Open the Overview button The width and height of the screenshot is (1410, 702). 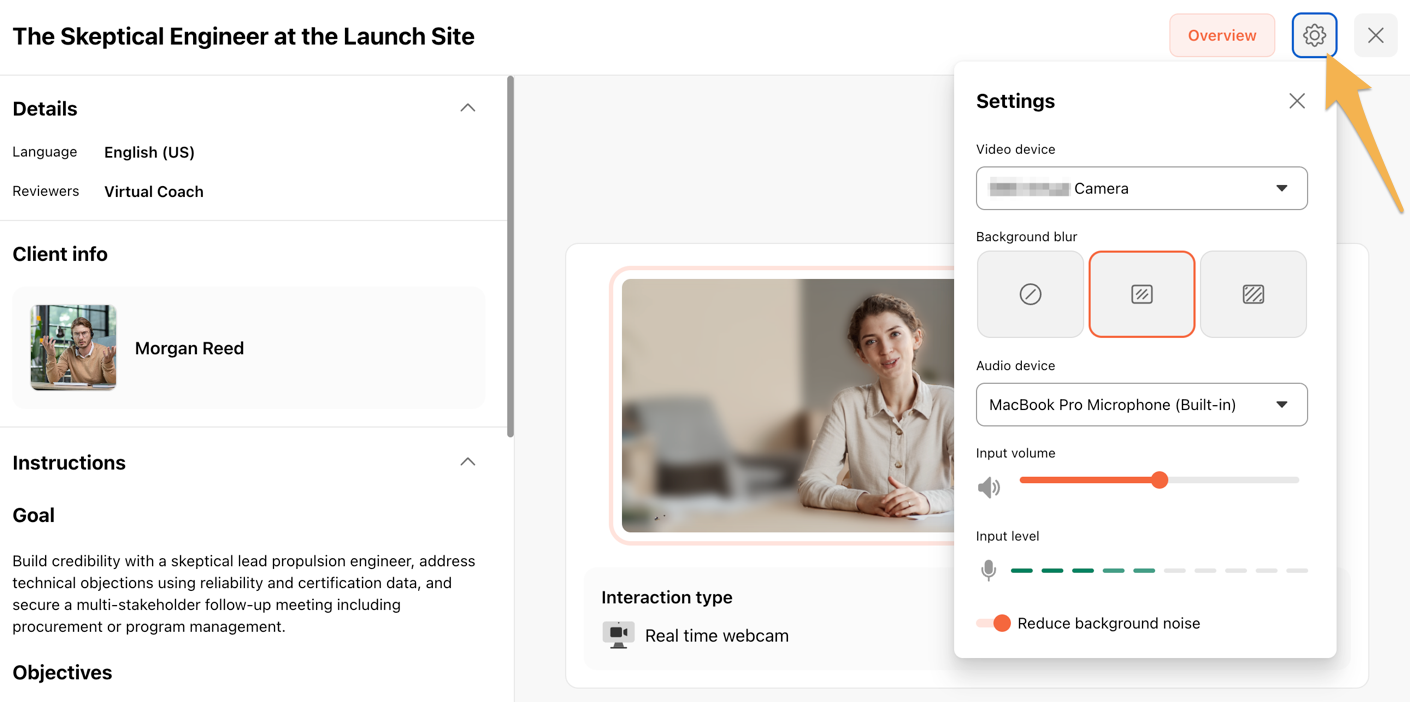tap(1221, 36)
